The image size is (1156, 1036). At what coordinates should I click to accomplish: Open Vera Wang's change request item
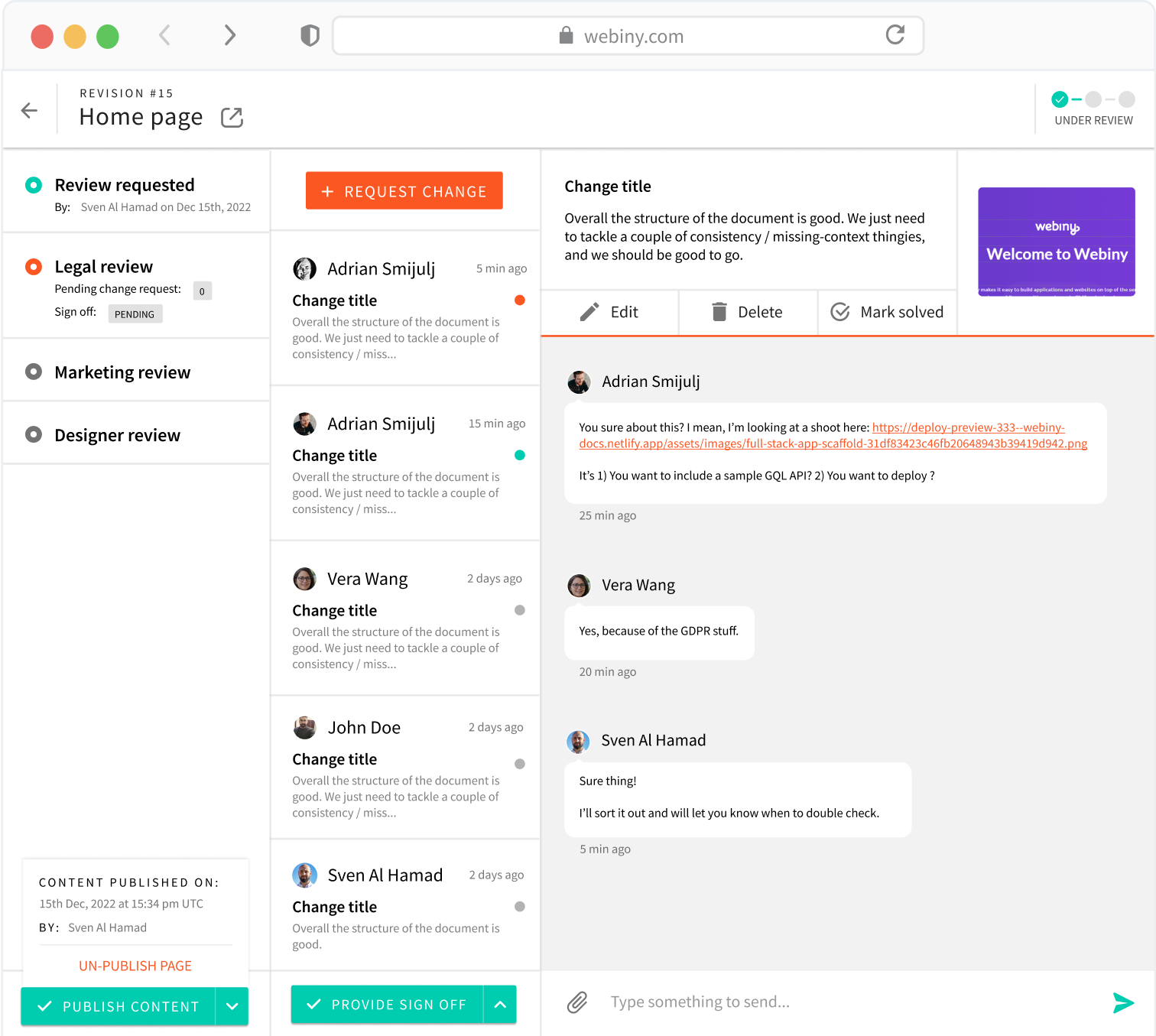pos(405,619)
